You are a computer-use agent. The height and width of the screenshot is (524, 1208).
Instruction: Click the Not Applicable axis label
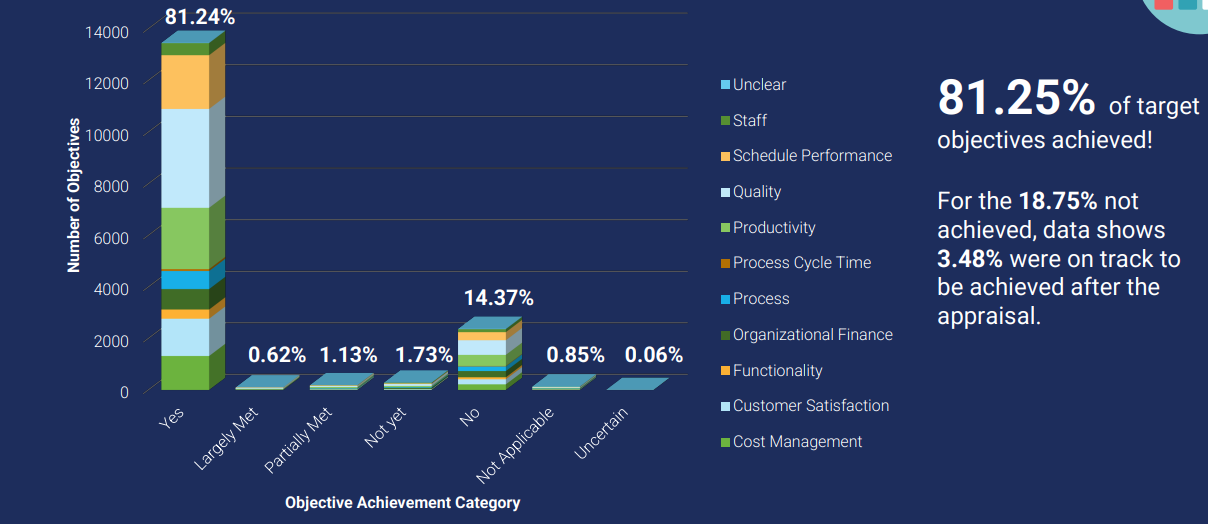pos(513,446)
